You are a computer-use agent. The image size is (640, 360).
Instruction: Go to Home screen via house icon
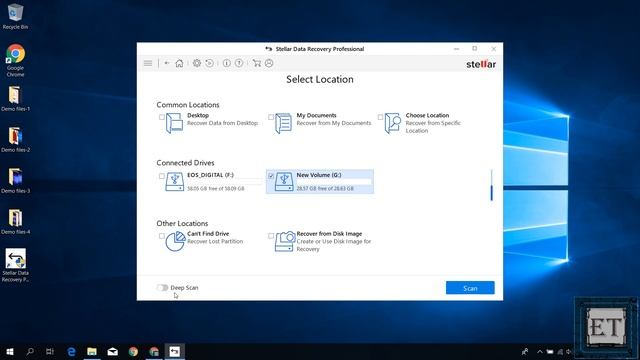click(179, 63)
